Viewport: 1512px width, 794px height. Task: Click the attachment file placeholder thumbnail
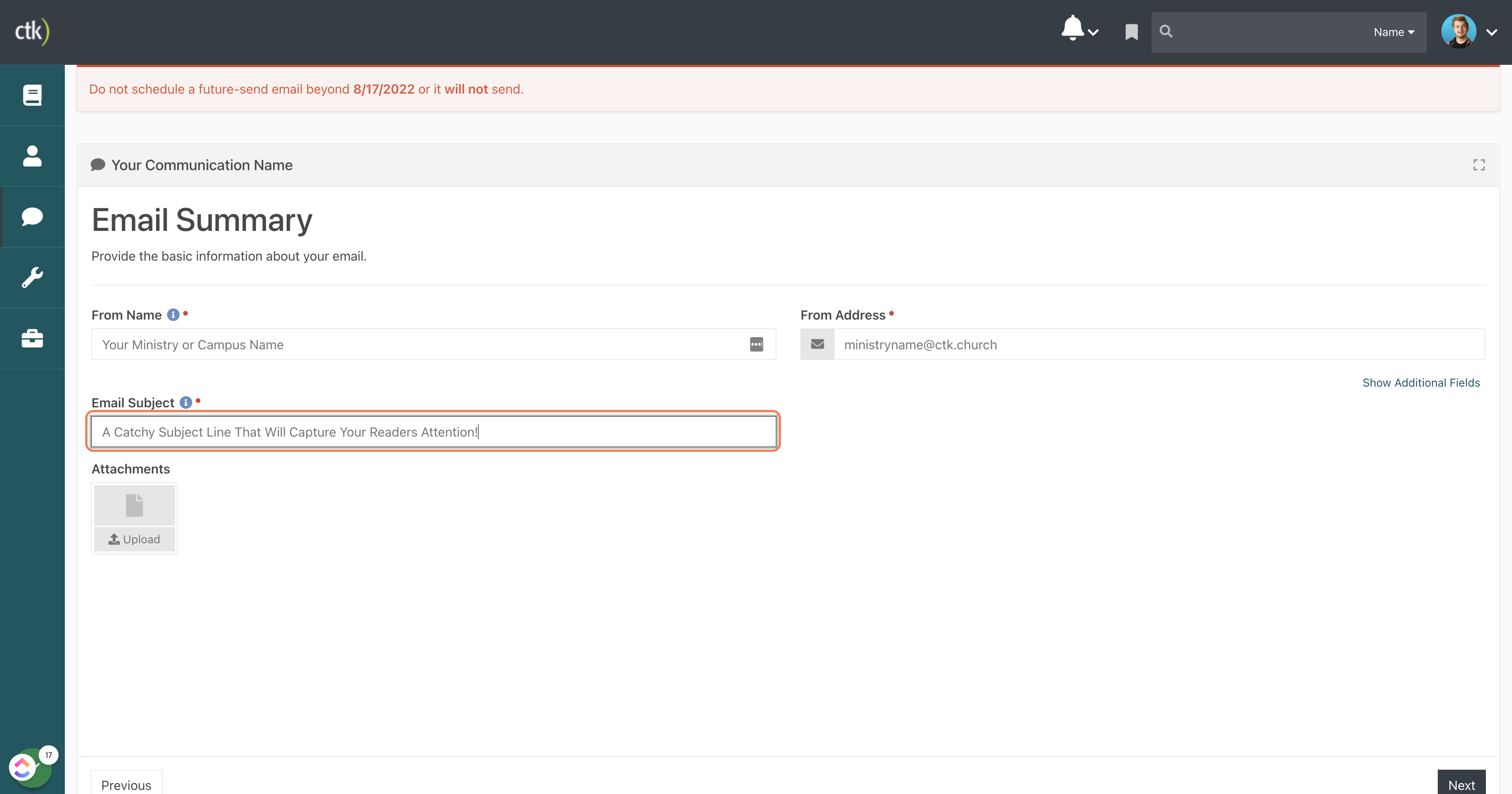tap(135, 505)
